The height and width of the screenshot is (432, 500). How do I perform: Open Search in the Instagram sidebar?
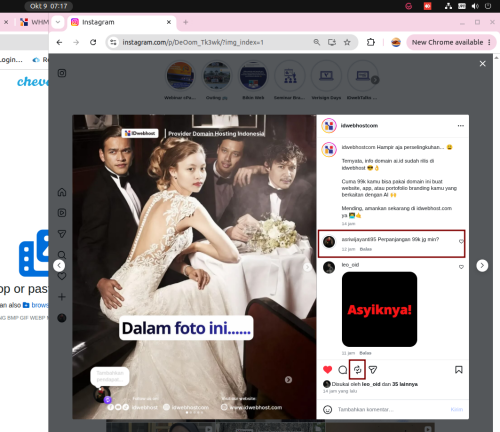62,255
